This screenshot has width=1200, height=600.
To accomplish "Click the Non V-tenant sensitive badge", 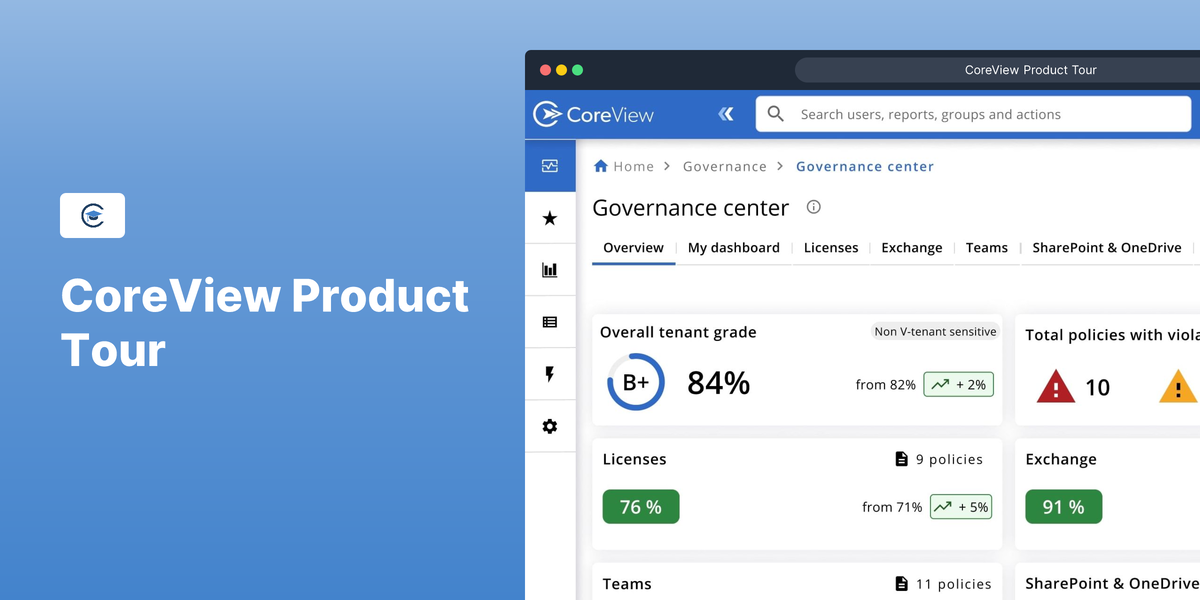I will pos(935,331).
